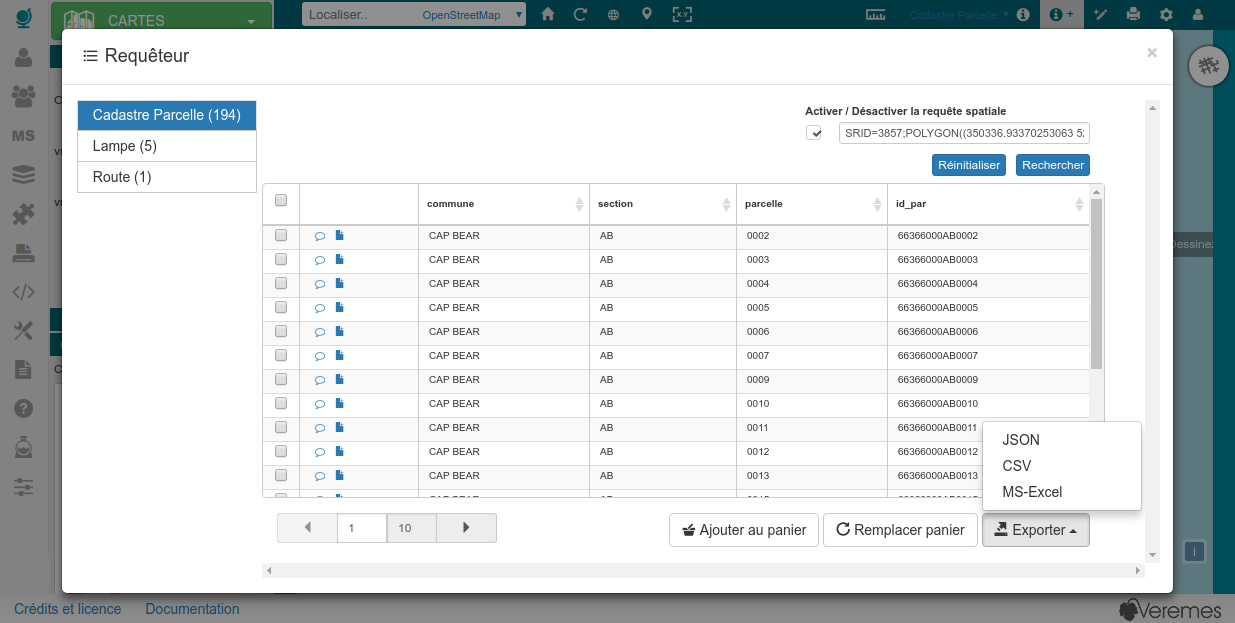The height and width of the screenshot is (623, 1235).
Task: Click the Rechercher button
Action: (x=1053, y=165)
